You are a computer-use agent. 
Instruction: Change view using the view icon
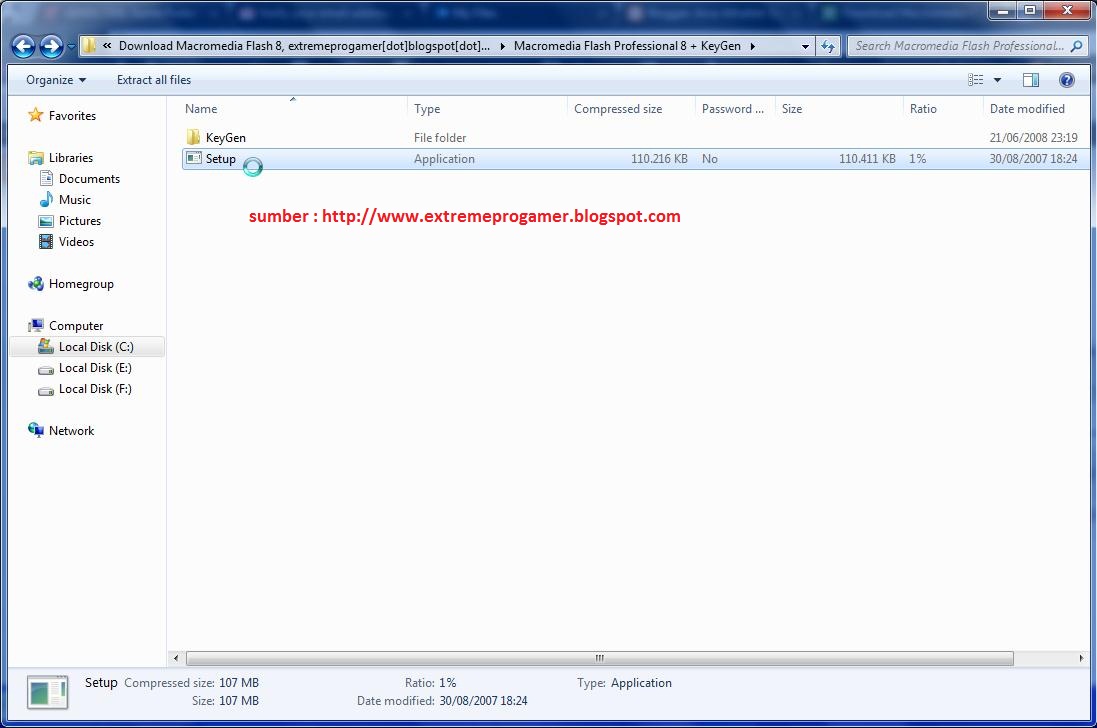point(975,80)
